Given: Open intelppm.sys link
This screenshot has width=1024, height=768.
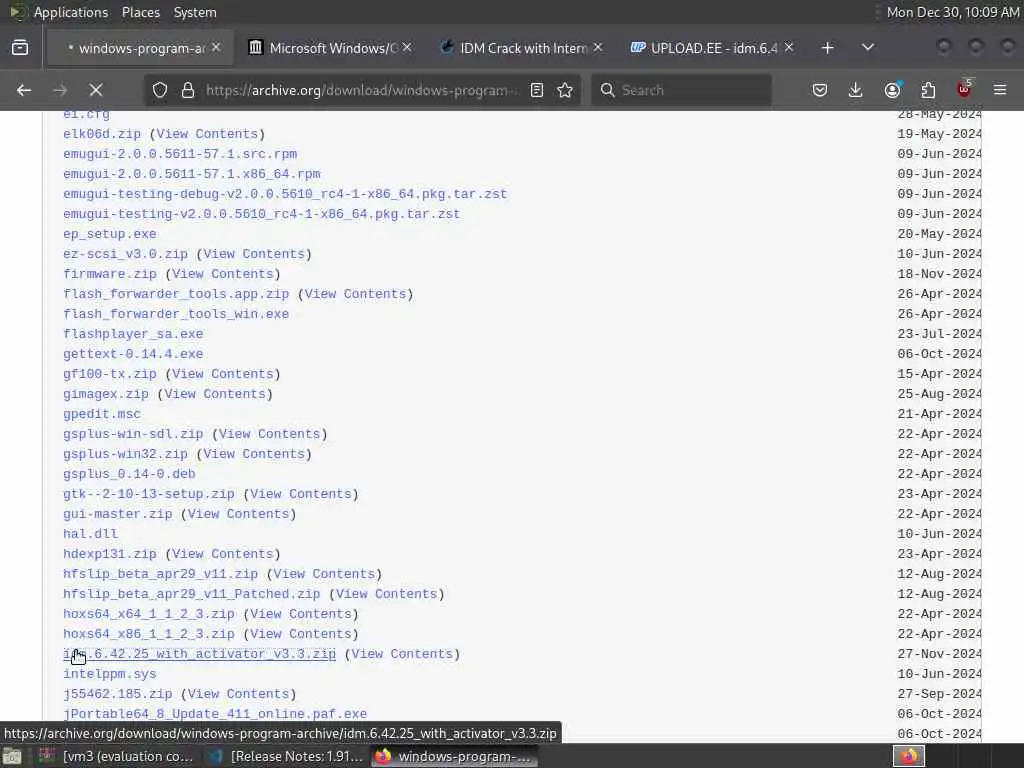Looking at the screenshot, I should tap(110, 674).
